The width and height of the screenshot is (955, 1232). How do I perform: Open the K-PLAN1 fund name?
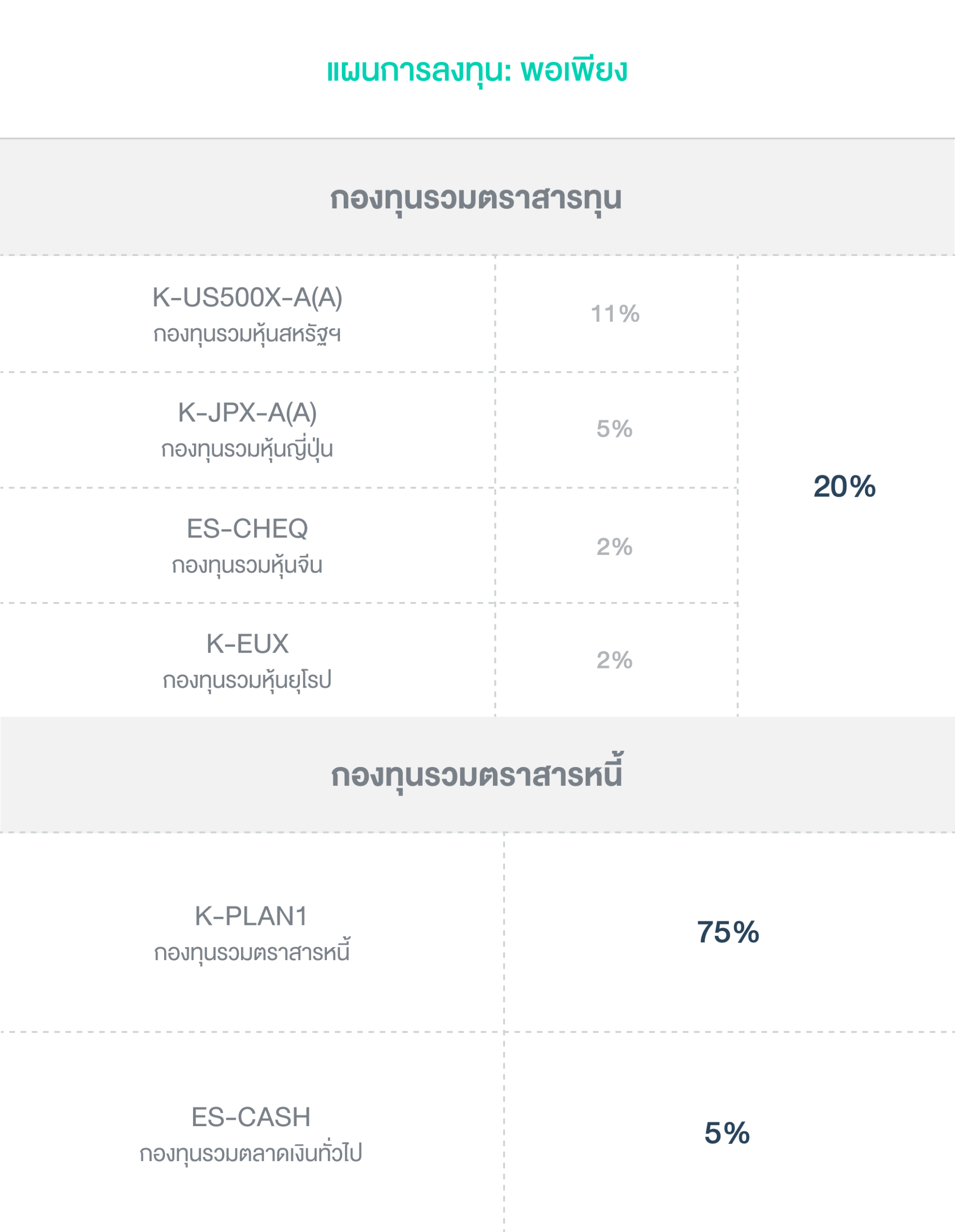251,917
